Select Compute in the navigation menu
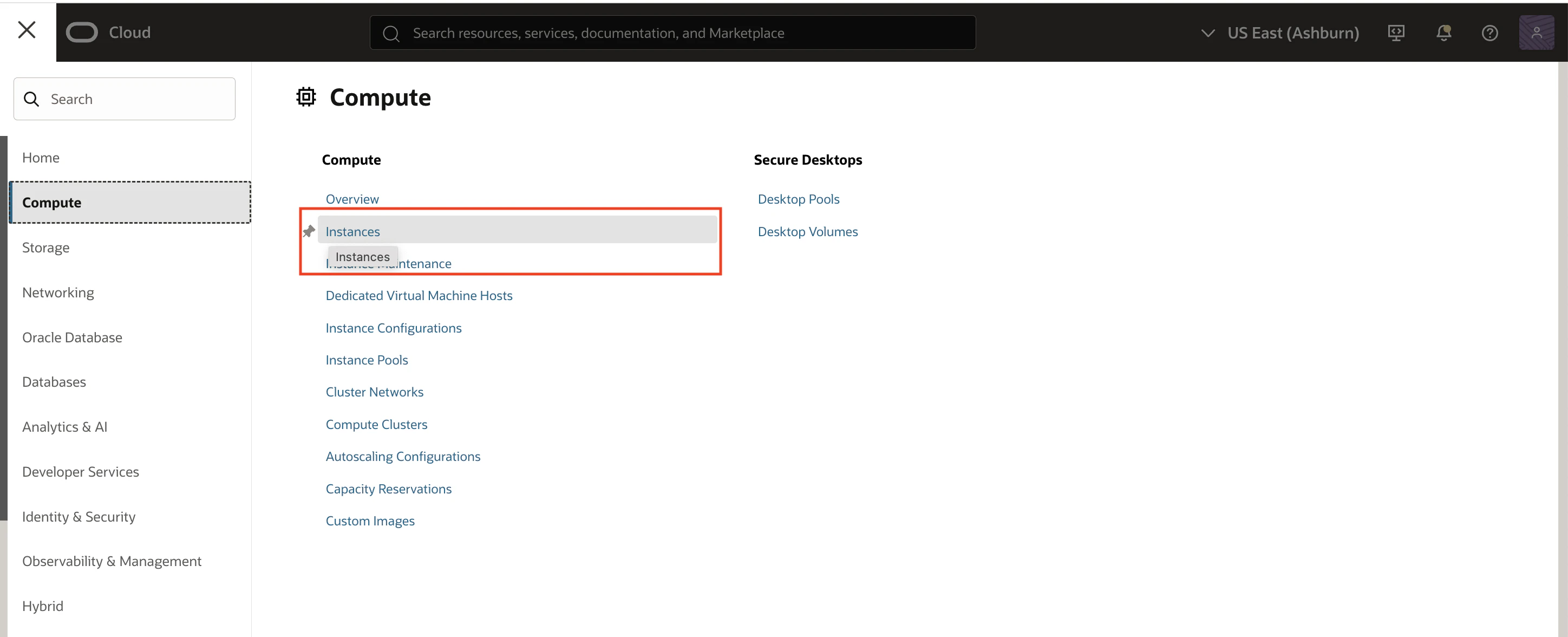The width and height of the screenshot is (1568, 637). [x=129, y=203]
